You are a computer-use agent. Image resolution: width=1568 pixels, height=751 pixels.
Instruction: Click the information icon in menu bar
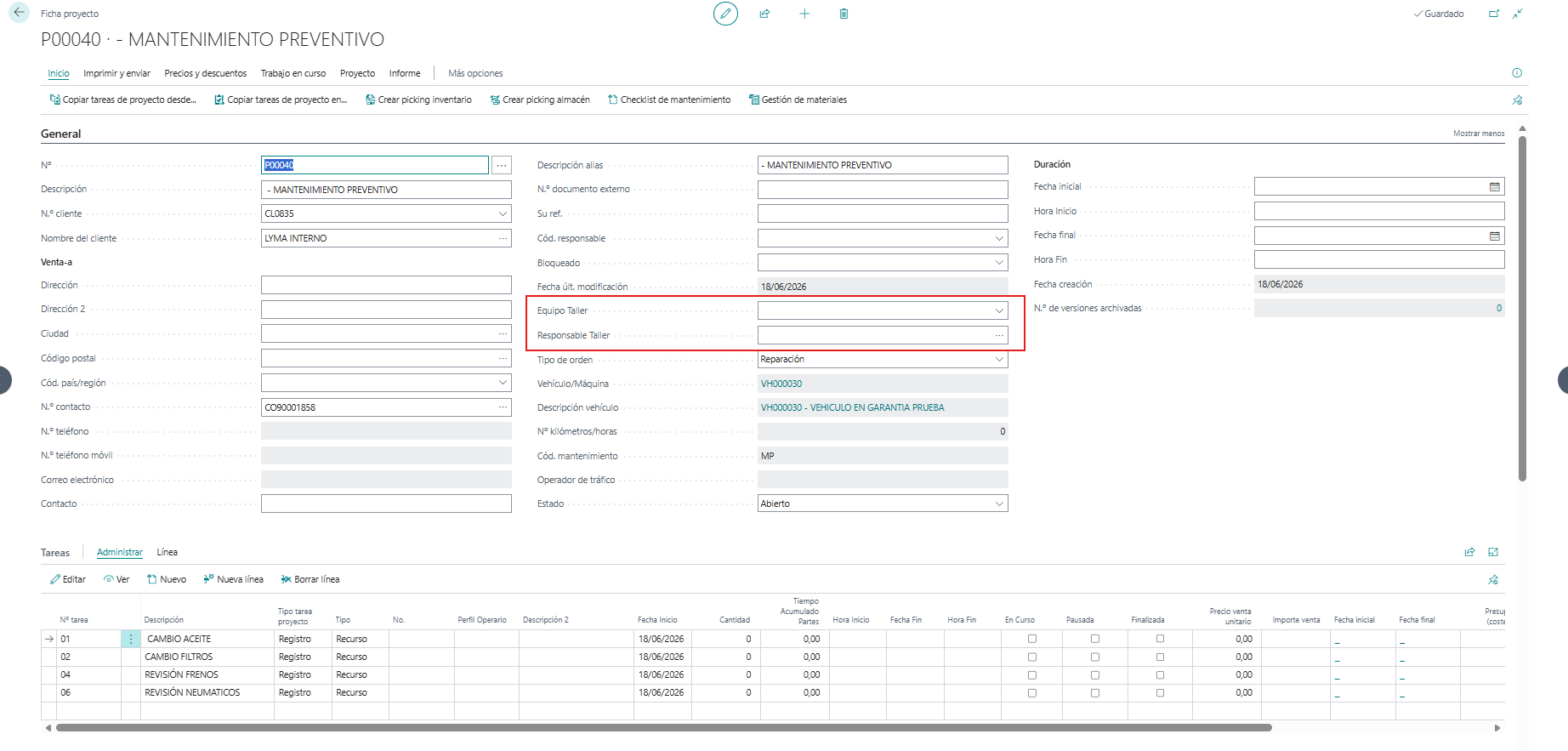tap(1517, 73)
